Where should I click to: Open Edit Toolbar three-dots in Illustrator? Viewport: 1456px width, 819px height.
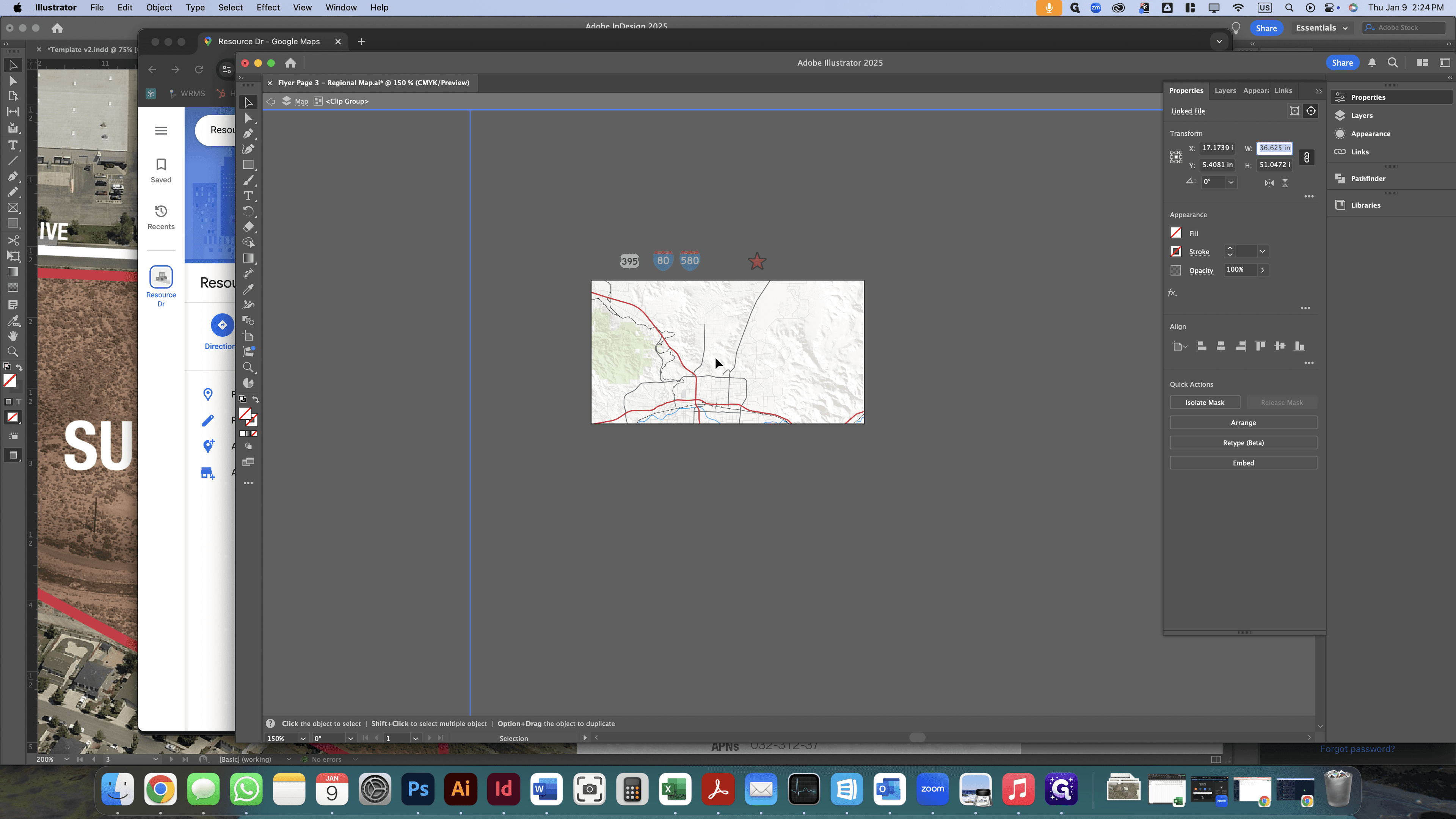248,483
